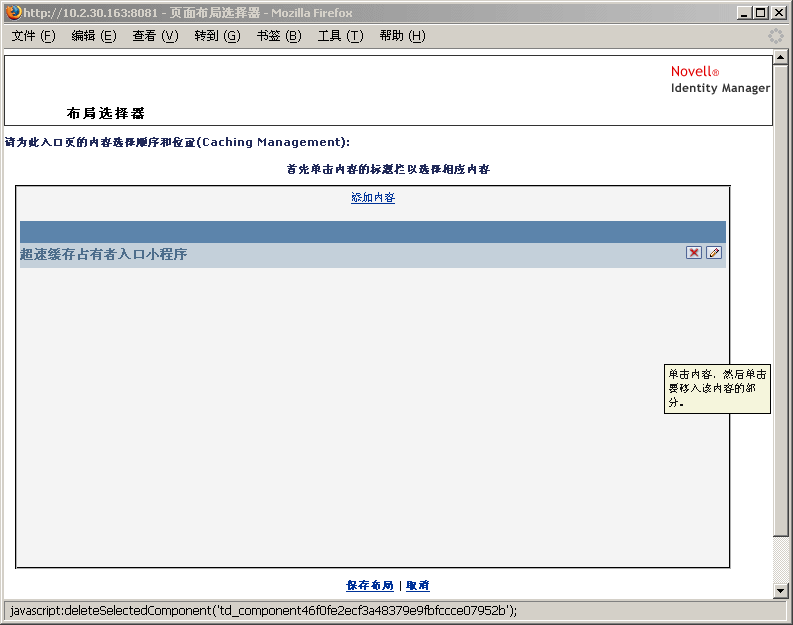Click the scrollbar up arrow

click(x=780, y=57)
